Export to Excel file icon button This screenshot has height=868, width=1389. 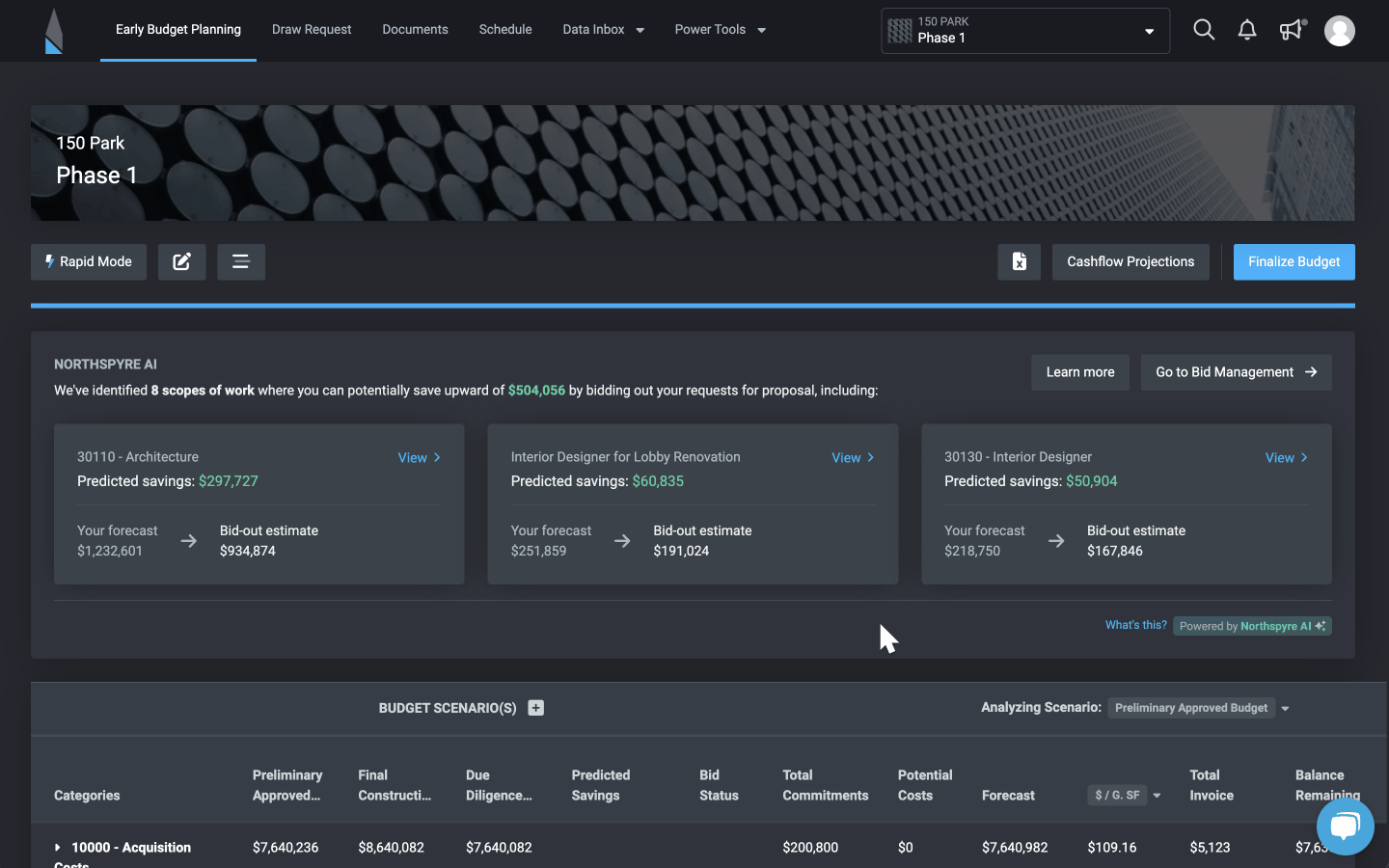point(1020,261)
